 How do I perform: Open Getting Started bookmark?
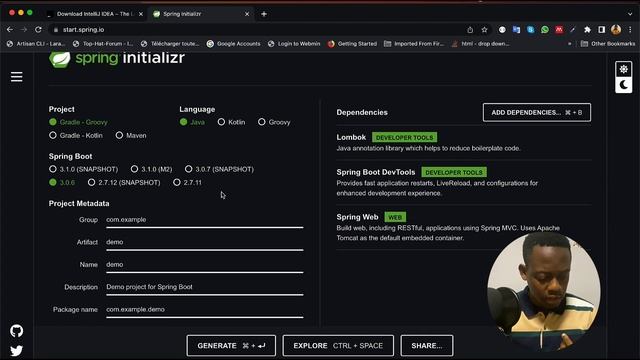[x=353, y=44]
